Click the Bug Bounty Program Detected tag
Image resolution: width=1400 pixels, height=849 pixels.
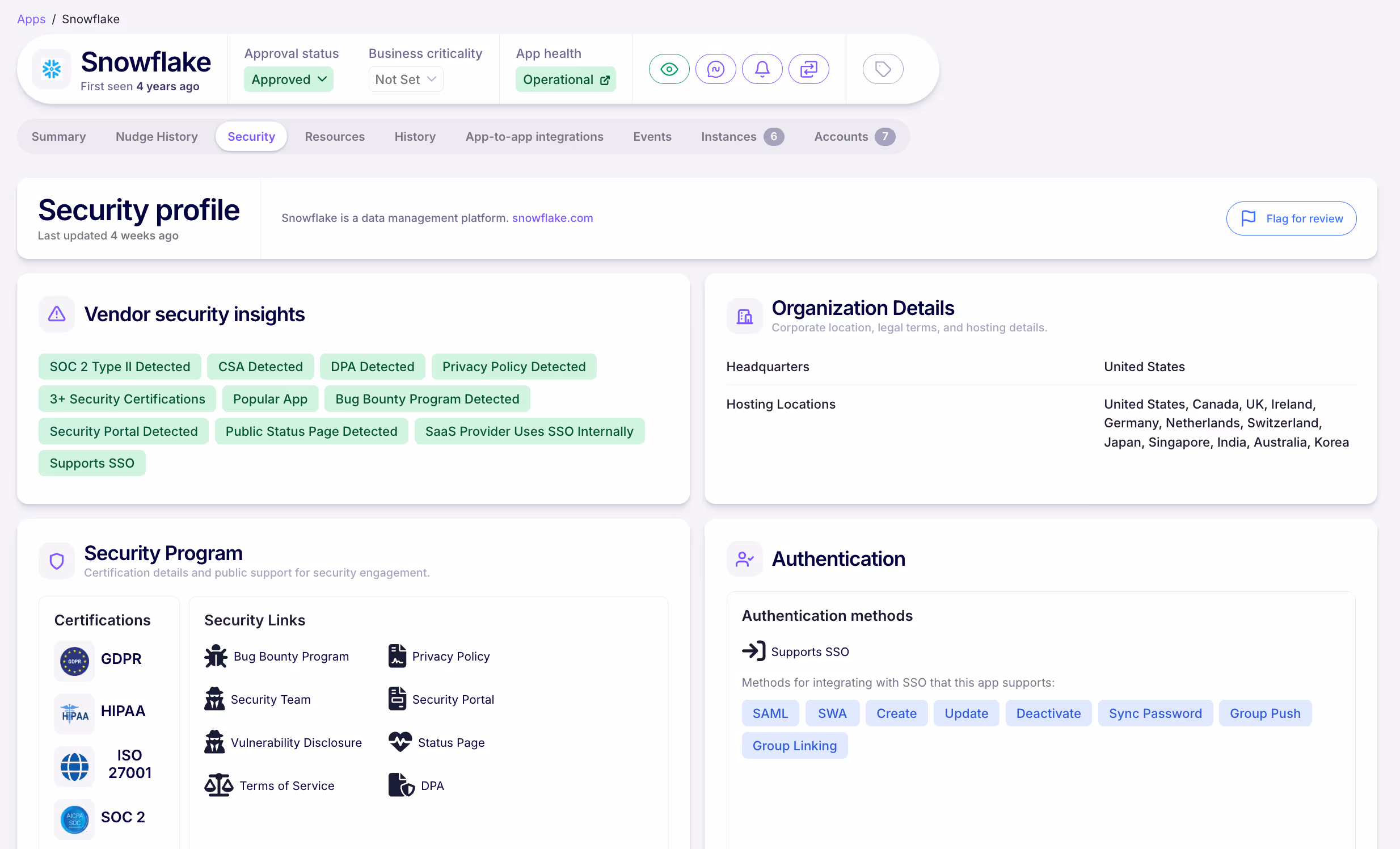pyautogui.click(x=427, y=400)
